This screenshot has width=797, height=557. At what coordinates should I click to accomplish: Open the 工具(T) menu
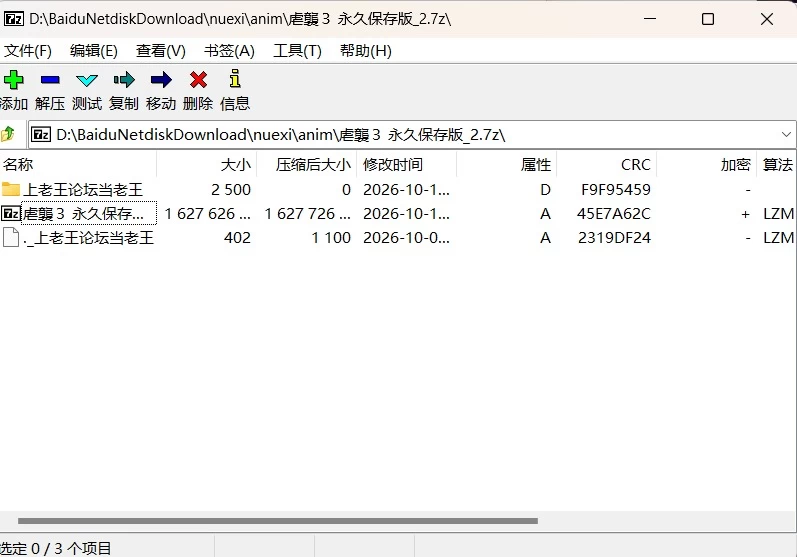[297, 51]
